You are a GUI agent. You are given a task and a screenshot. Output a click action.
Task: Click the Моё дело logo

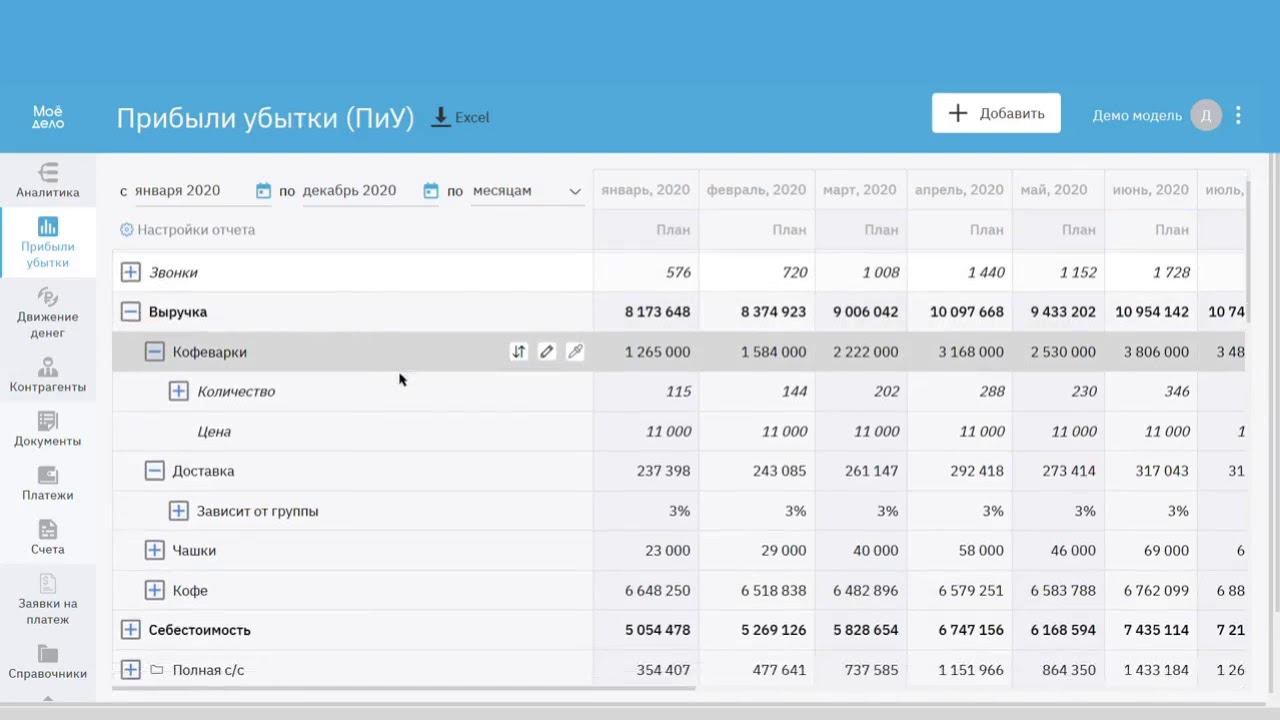(x=48, y=117)
